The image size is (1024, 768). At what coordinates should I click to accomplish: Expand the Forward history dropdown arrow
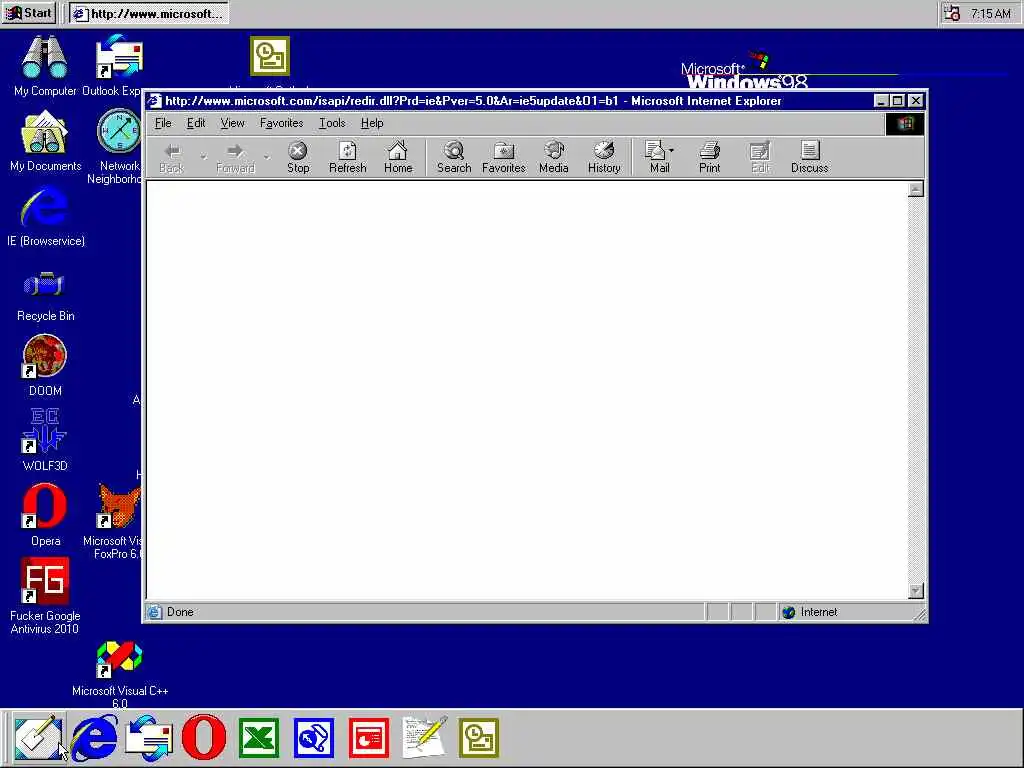[x=266, y=157]
